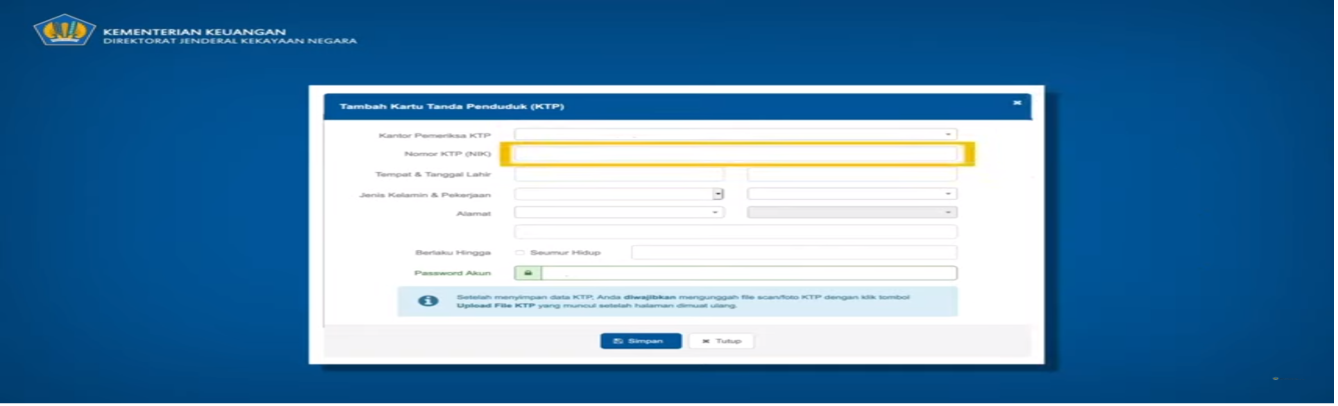Image resolution: width=1338 pixels, height=406 pixels.
Task: Open the first Alamat dropdown
Action: [x=619, y=212]
